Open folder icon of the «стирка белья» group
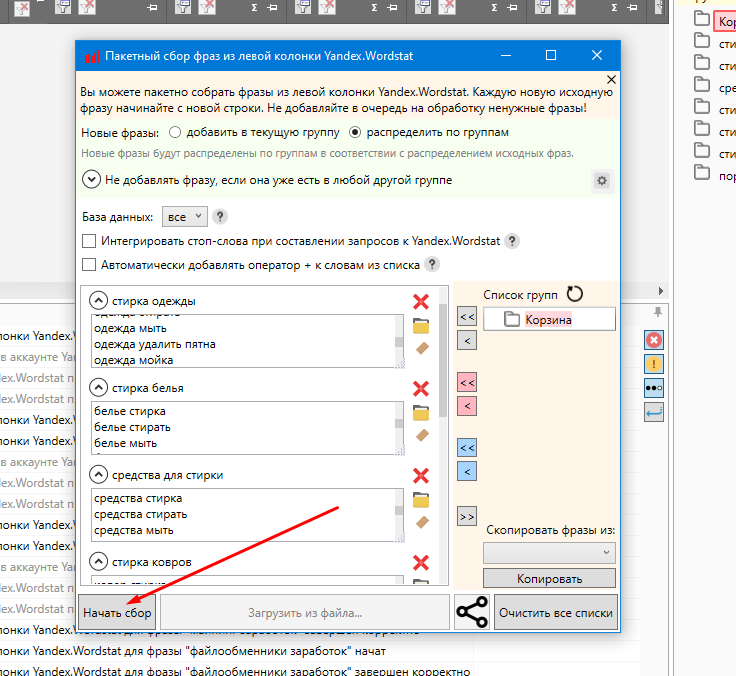Image resolution: width=736 pixels, height=676 pixels. click(x=421, y=413)
